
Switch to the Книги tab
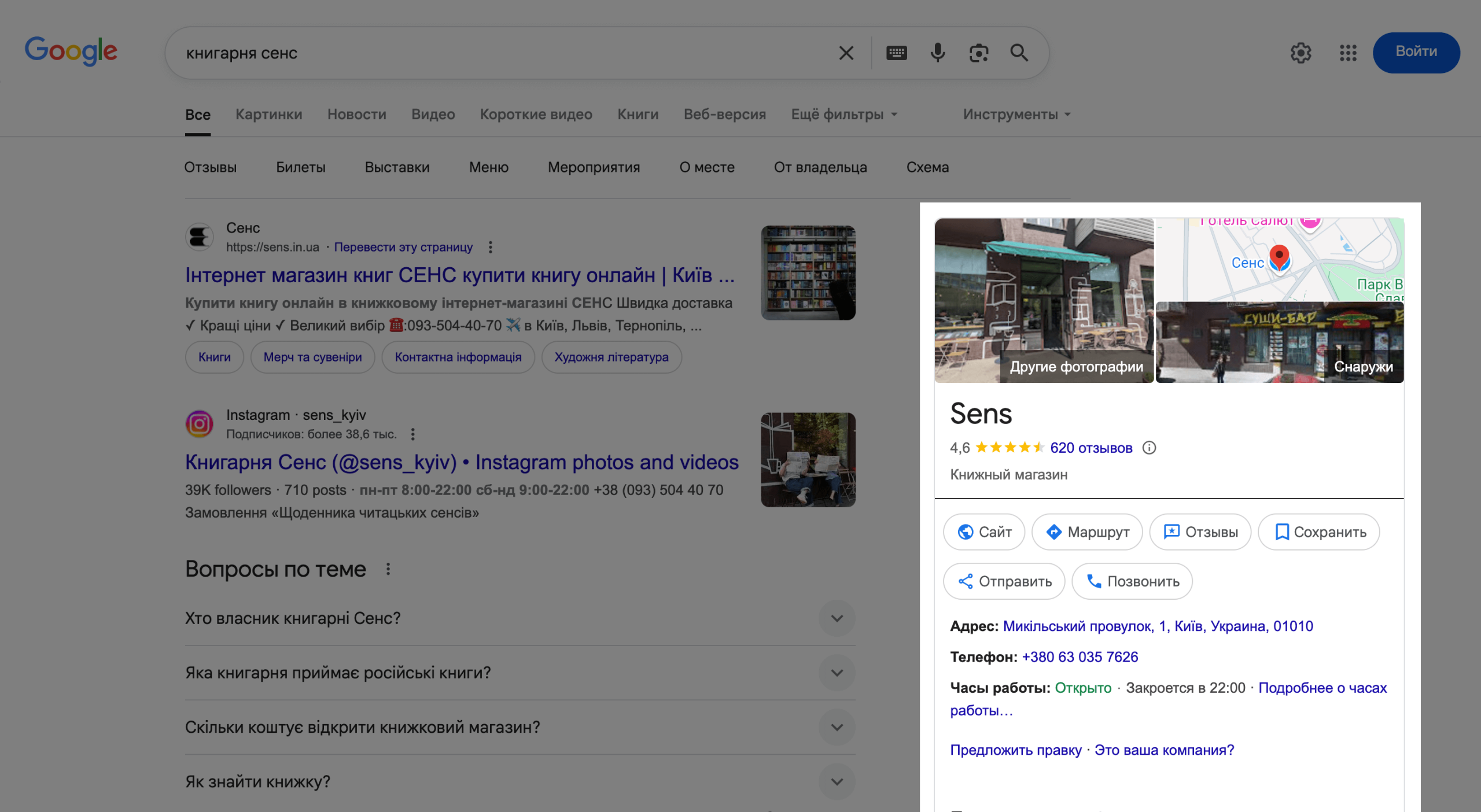[638, 115]
